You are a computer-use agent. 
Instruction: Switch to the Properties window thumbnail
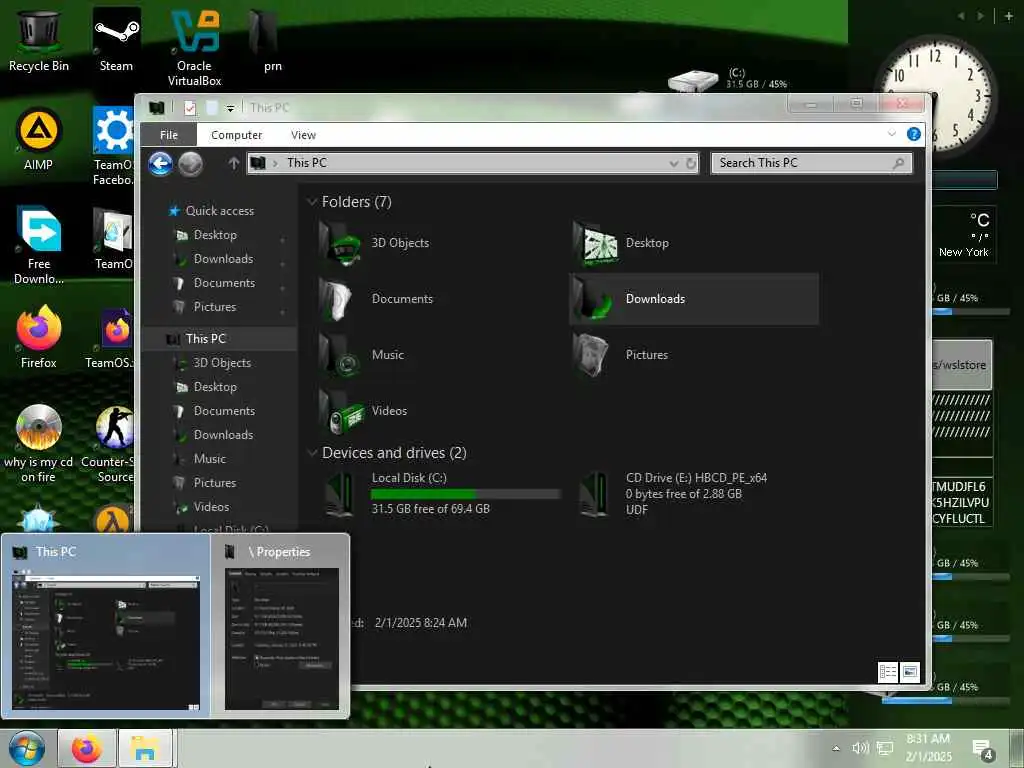point(281,627)
